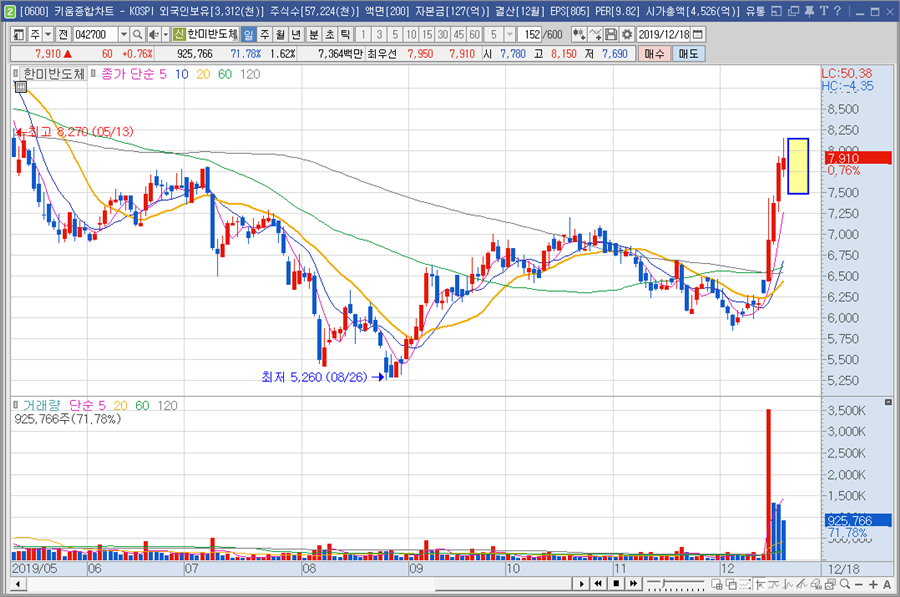This screenshot has height=597, width=900.
Task: Select the daily 일 period toggle
Action: (x=248, y=34)
